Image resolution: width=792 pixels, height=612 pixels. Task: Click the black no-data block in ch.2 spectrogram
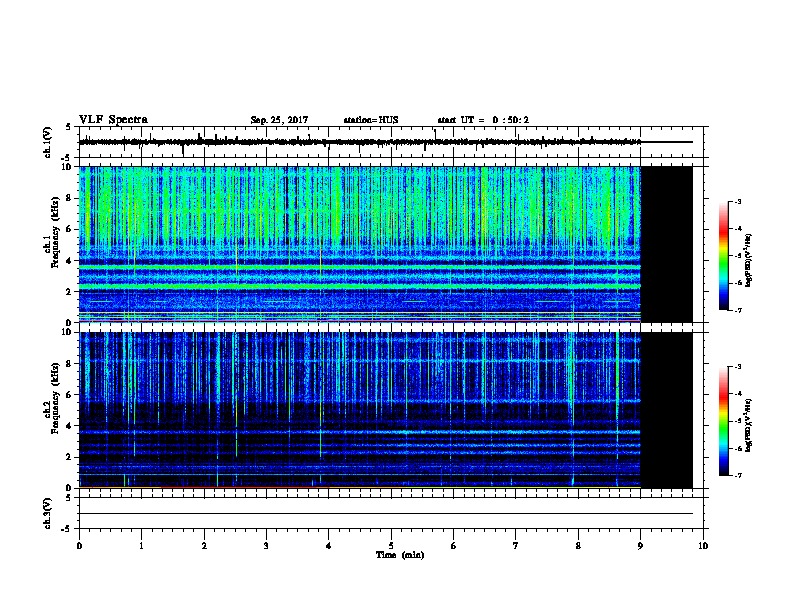pos(666,410)
